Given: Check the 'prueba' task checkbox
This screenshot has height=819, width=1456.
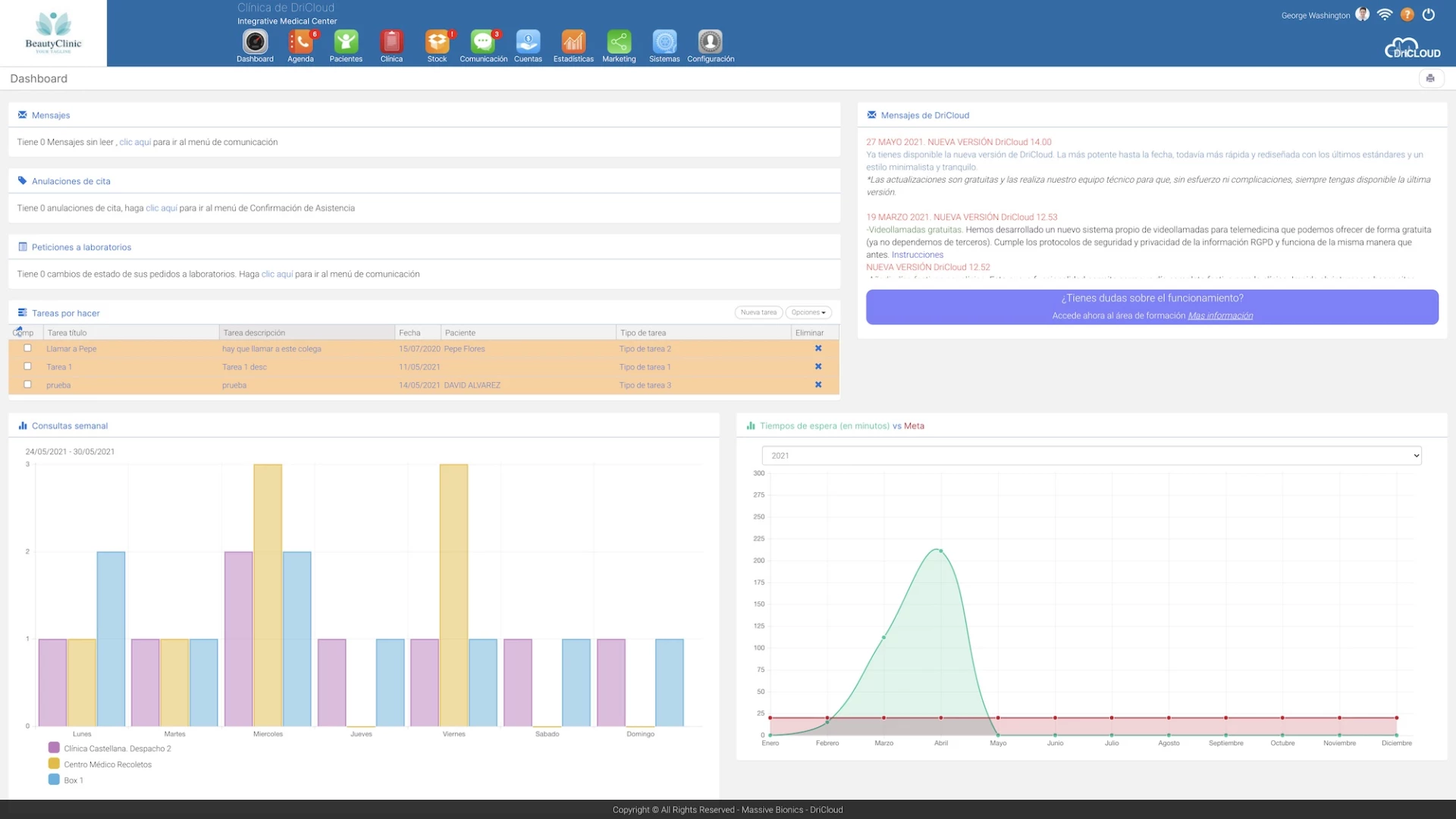Looking at the screenshot, I should pos(28,384).
